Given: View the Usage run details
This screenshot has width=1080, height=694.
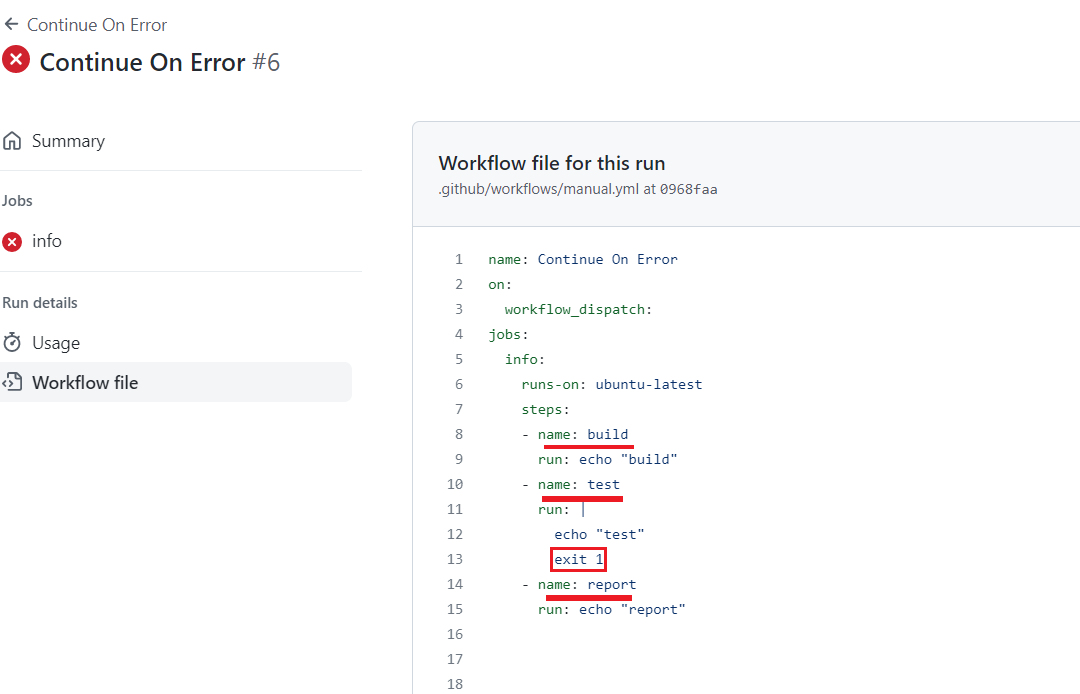Looking at the screenshot, I should pos(56,343).
